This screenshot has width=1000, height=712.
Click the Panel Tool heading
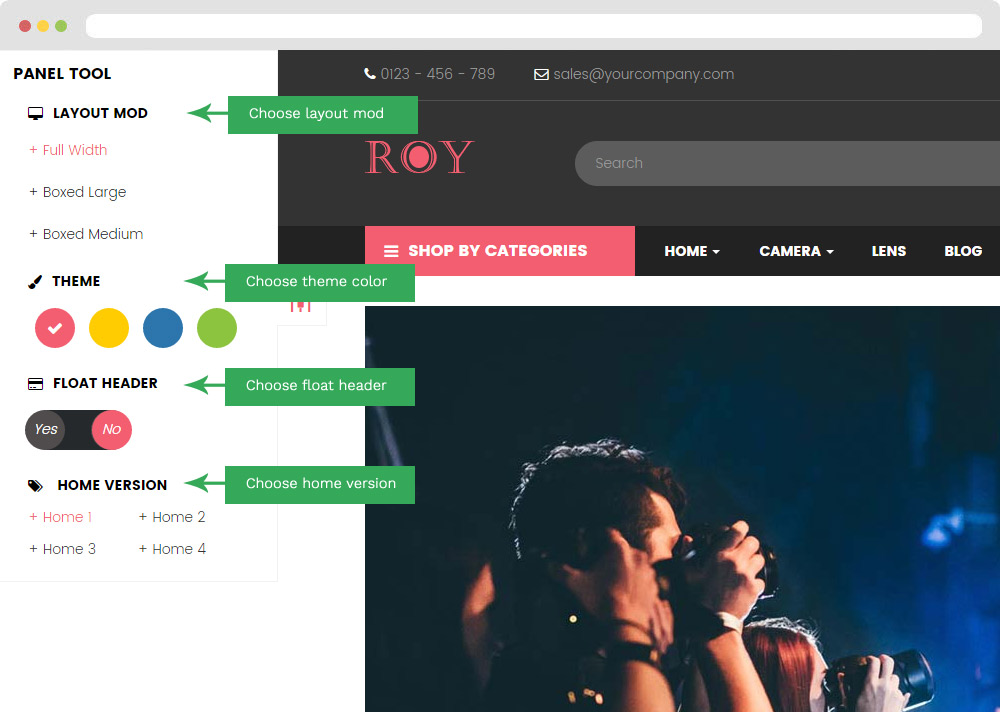(62, 73)
